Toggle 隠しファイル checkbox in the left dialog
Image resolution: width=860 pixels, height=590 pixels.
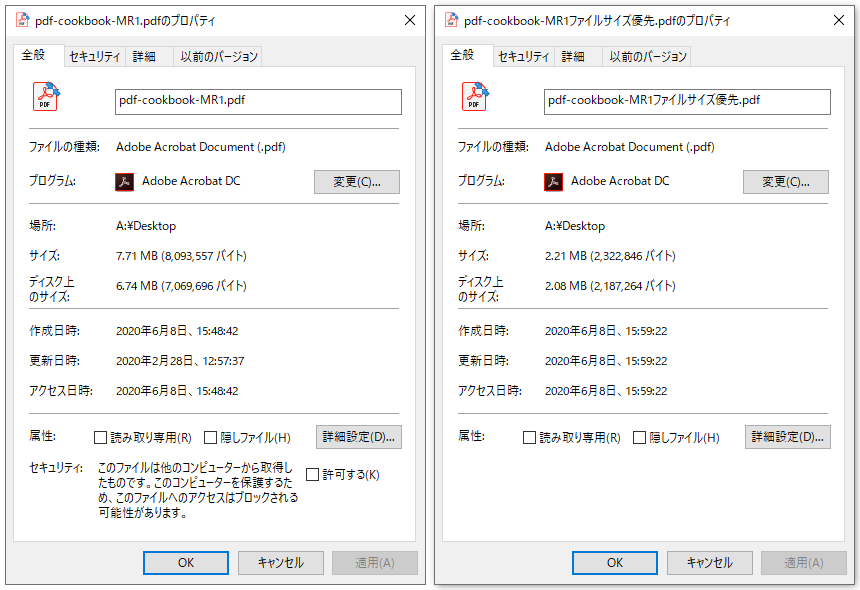(211, 437)
